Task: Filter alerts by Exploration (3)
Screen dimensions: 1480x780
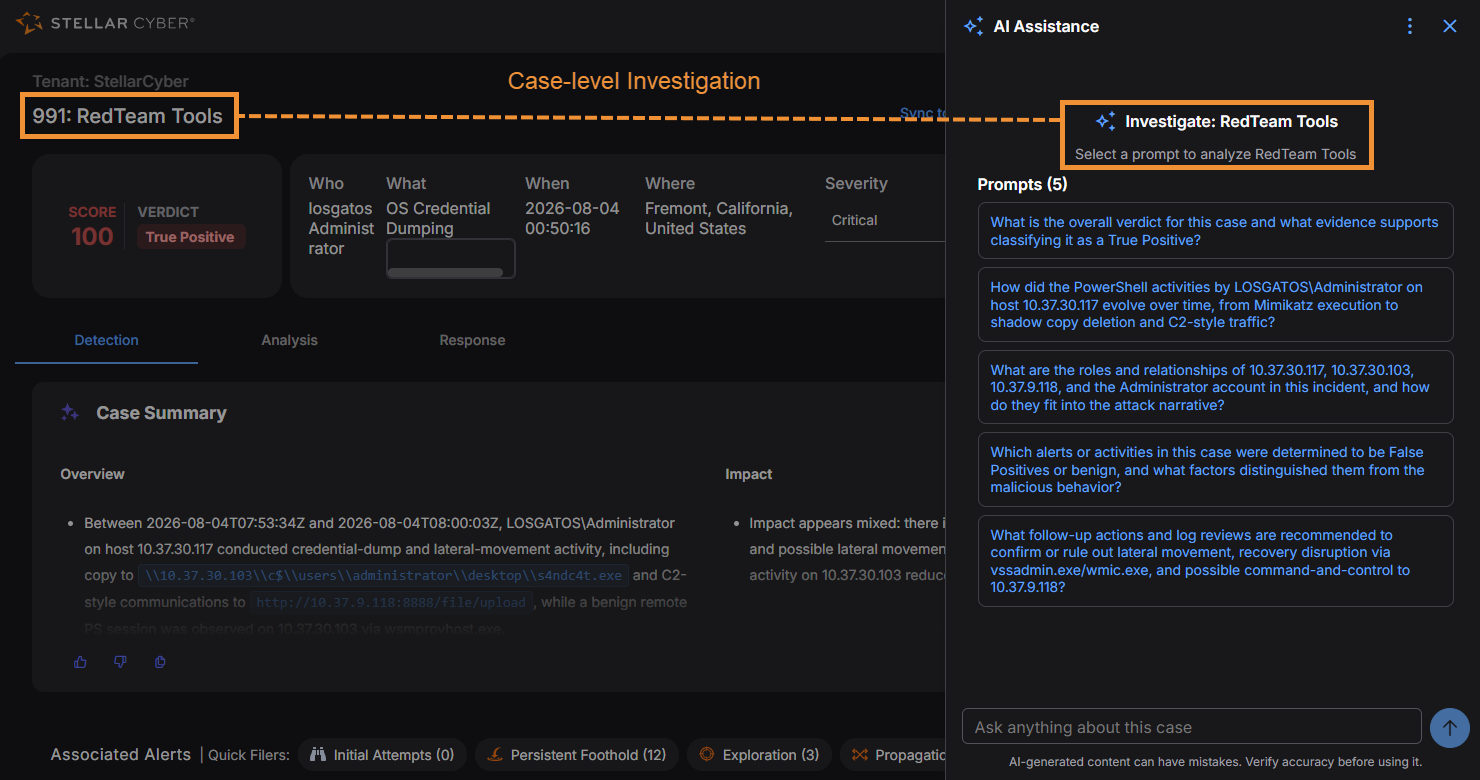Action: pos(757,755)
